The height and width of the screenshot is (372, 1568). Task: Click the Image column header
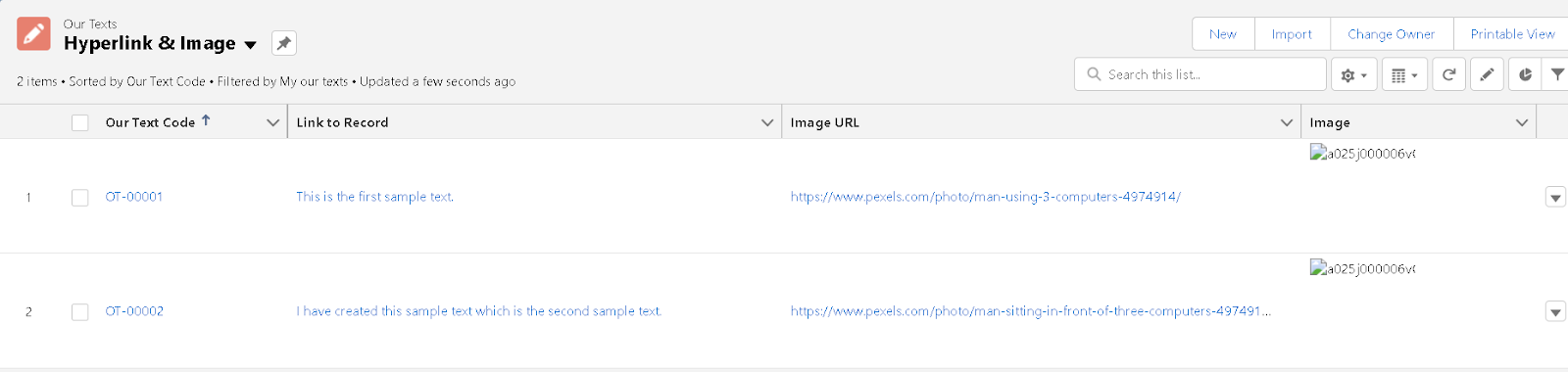click(1330, 122)
